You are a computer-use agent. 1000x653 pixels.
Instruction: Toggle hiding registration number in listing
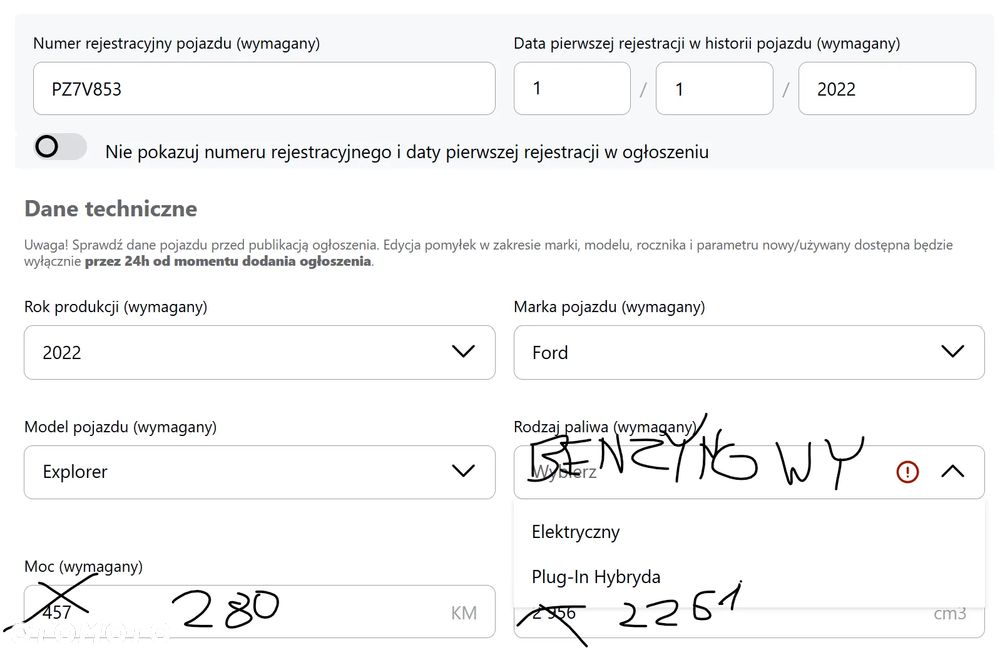pyautogui.click(x=60, y=148)
